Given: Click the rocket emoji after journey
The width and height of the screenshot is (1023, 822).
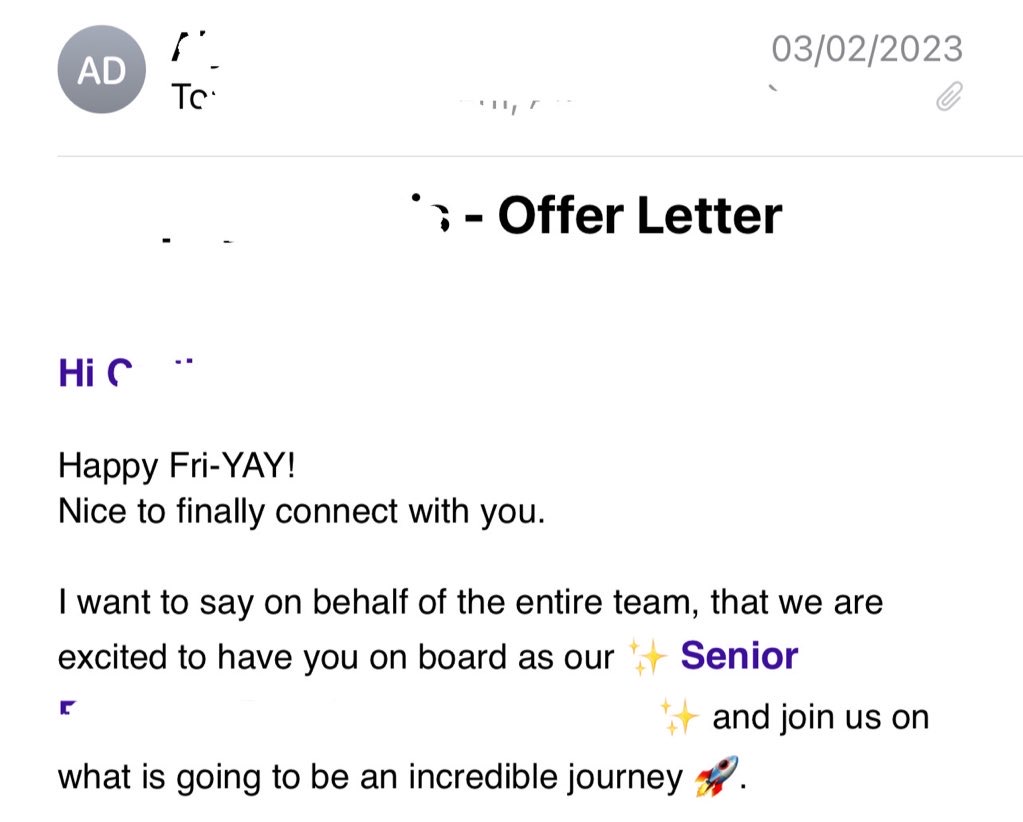Looking at the screenshot, I should coord(715,777).
